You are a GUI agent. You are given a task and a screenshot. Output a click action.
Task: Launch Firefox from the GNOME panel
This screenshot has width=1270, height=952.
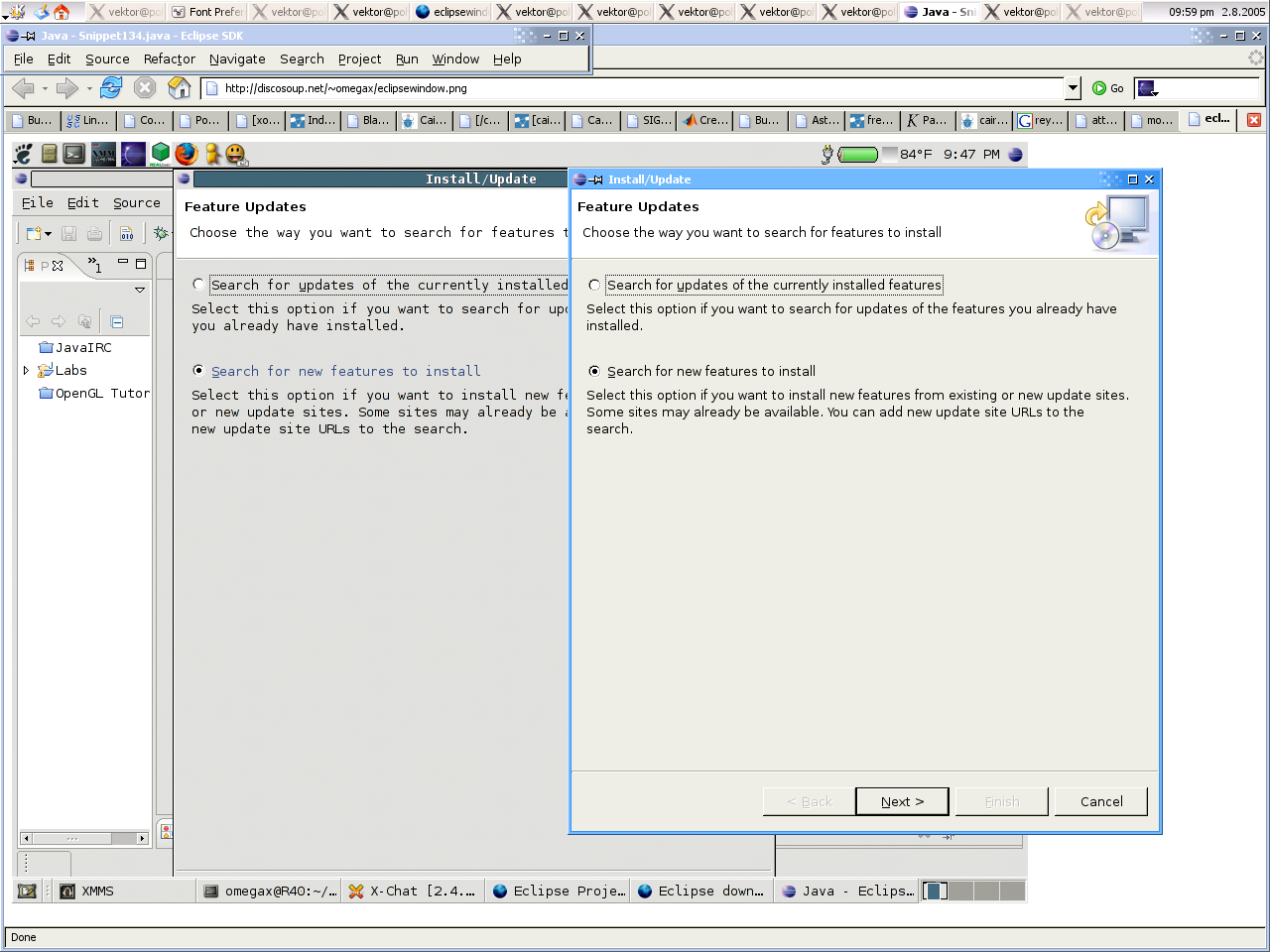click(x=187, y=154)
